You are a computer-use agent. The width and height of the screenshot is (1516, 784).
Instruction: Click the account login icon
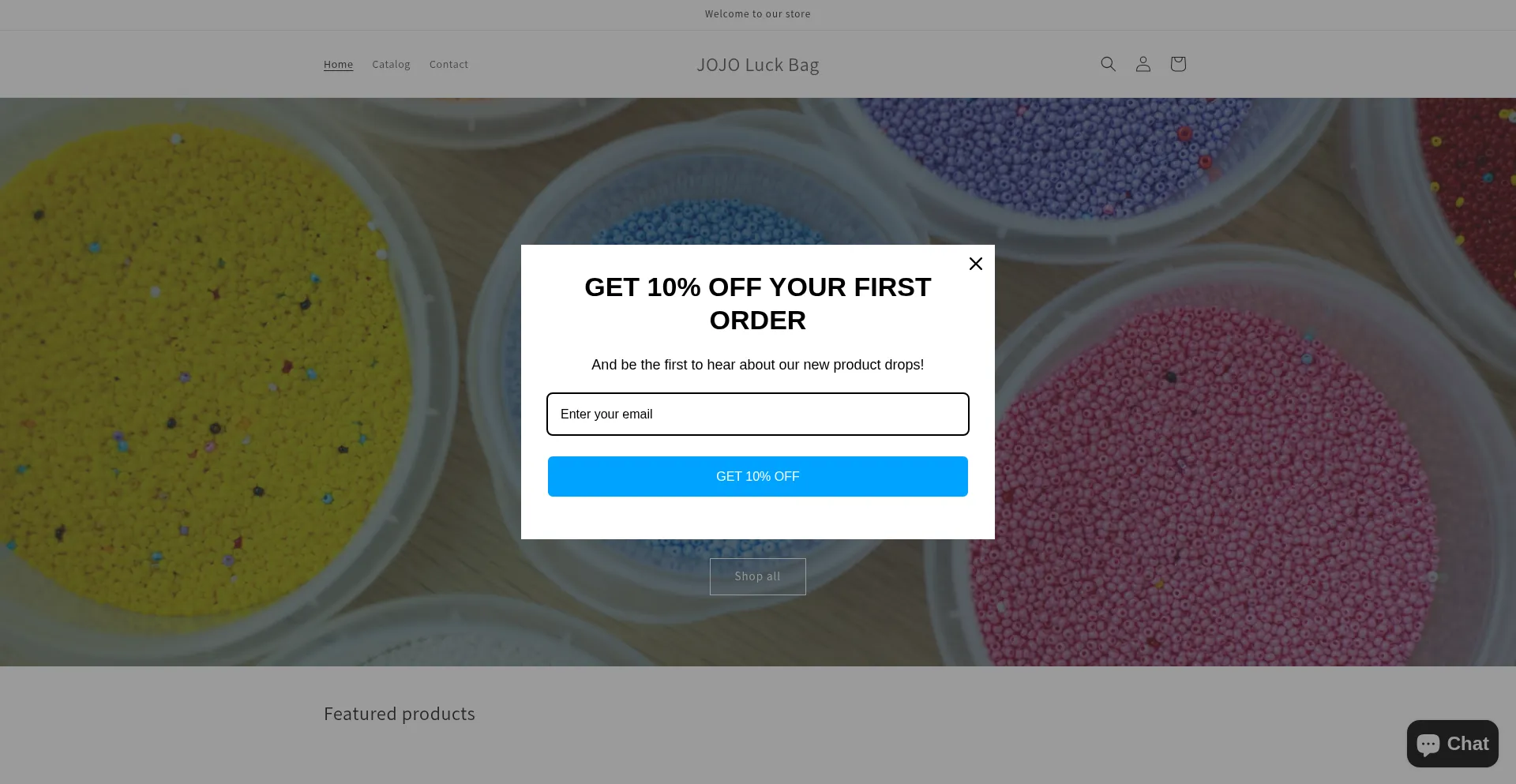point(1143,64)
